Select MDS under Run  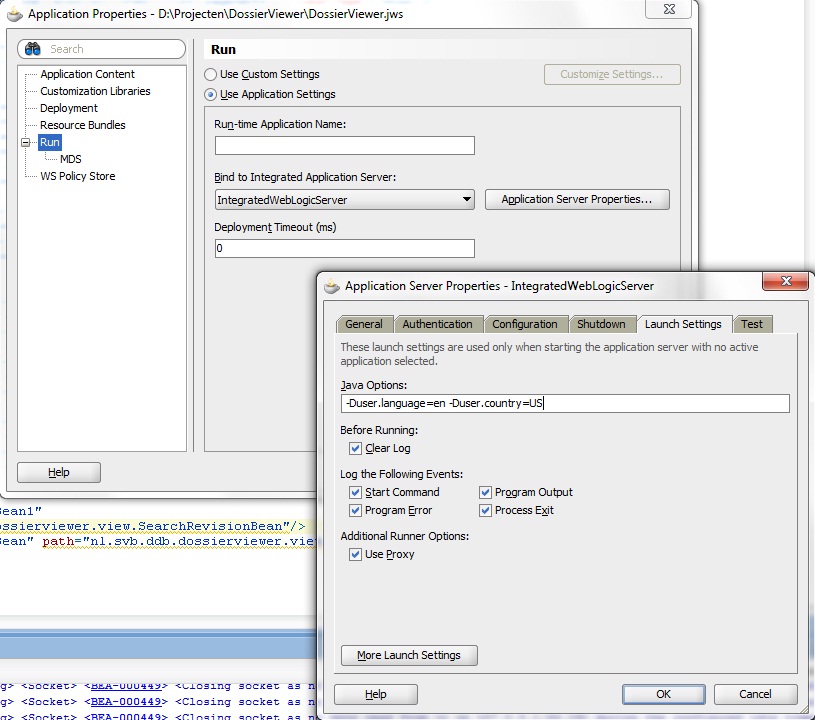(71, 159)
